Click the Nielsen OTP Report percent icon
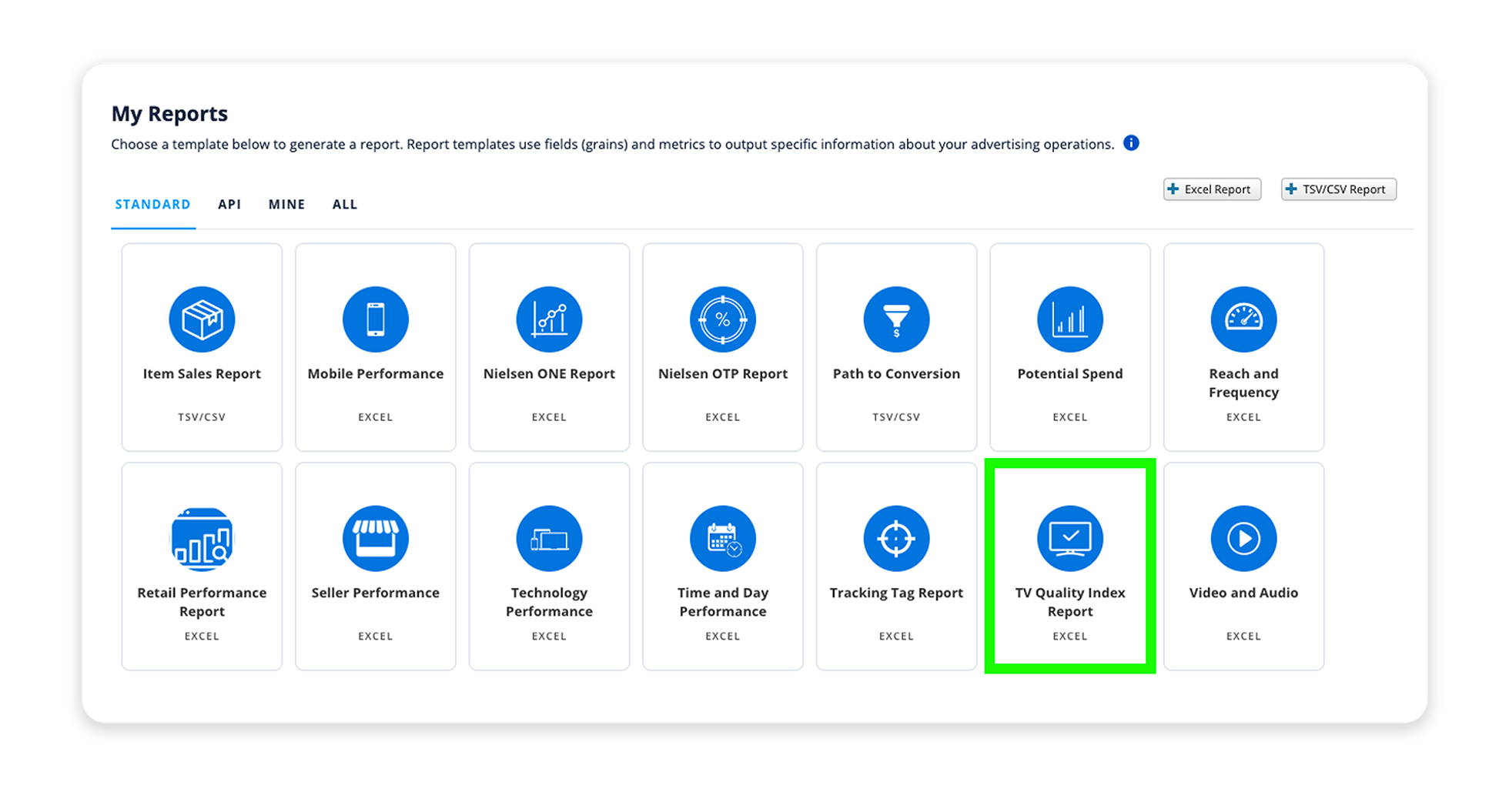1509x812 pixels. (x=723, y=319)
